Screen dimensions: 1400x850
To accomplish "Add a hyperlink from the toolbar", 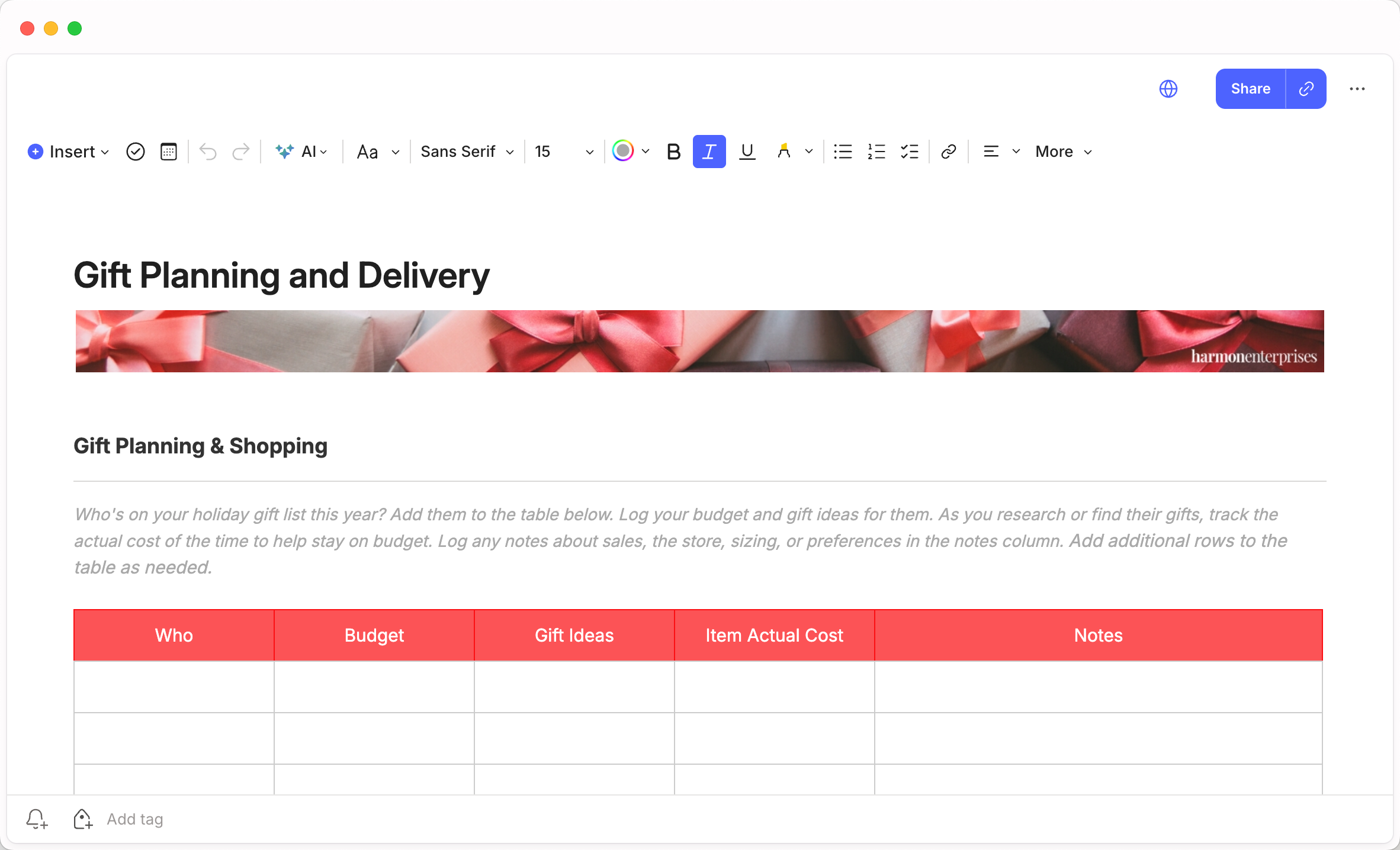I will pyautogui.click(x=948, y=152).
